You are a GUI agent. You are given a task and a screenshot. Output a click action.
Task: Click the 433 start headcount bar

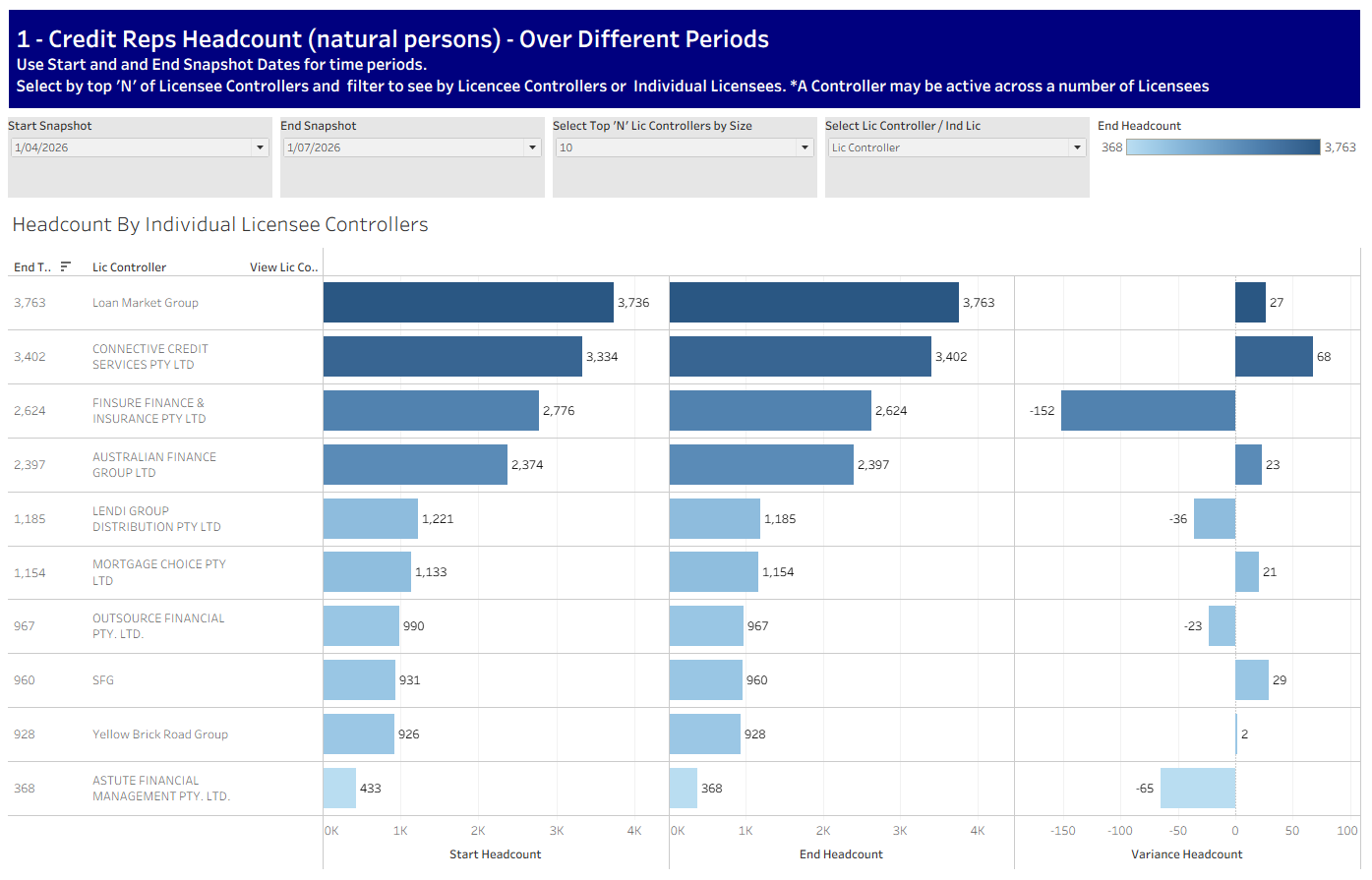tap(339, 789)
